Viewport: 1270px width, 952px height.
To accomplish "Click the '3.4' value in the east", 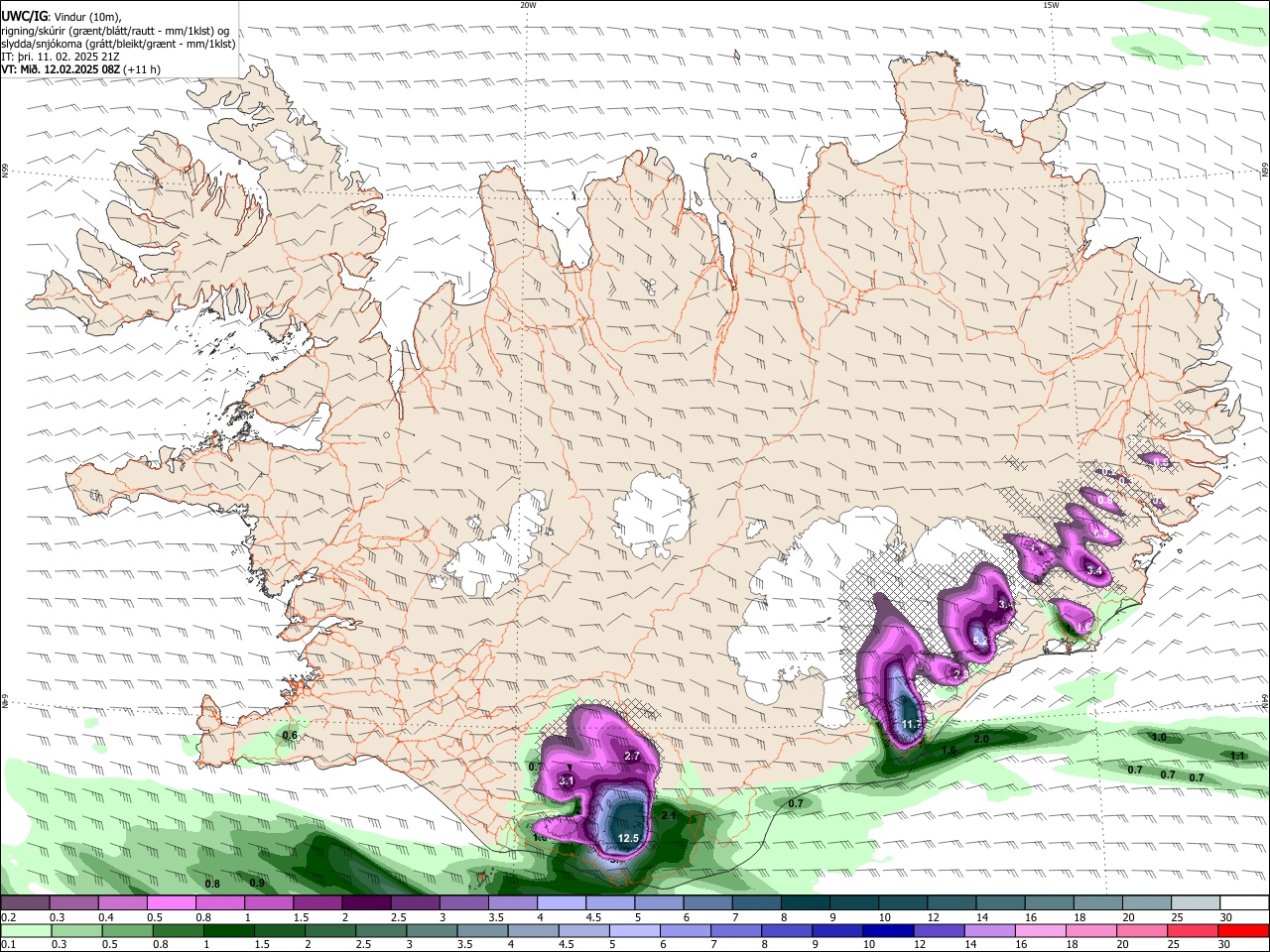I will tap(1094, 571).
